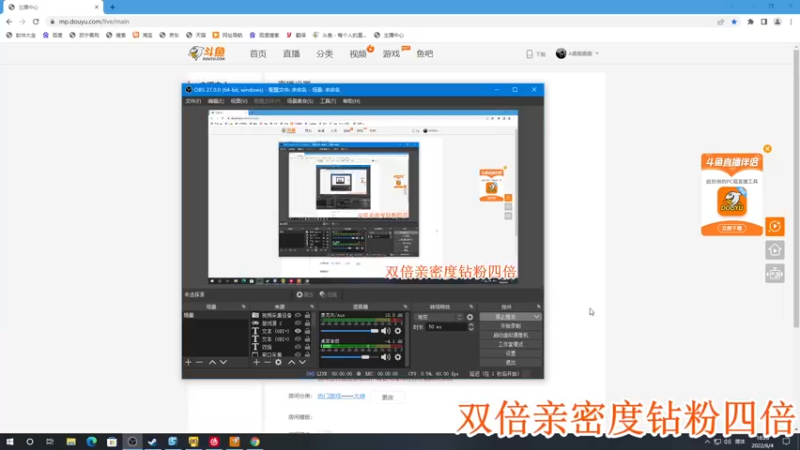Mute the 麦克风/Aux channel
800x450 pixels.
(386, 331)
